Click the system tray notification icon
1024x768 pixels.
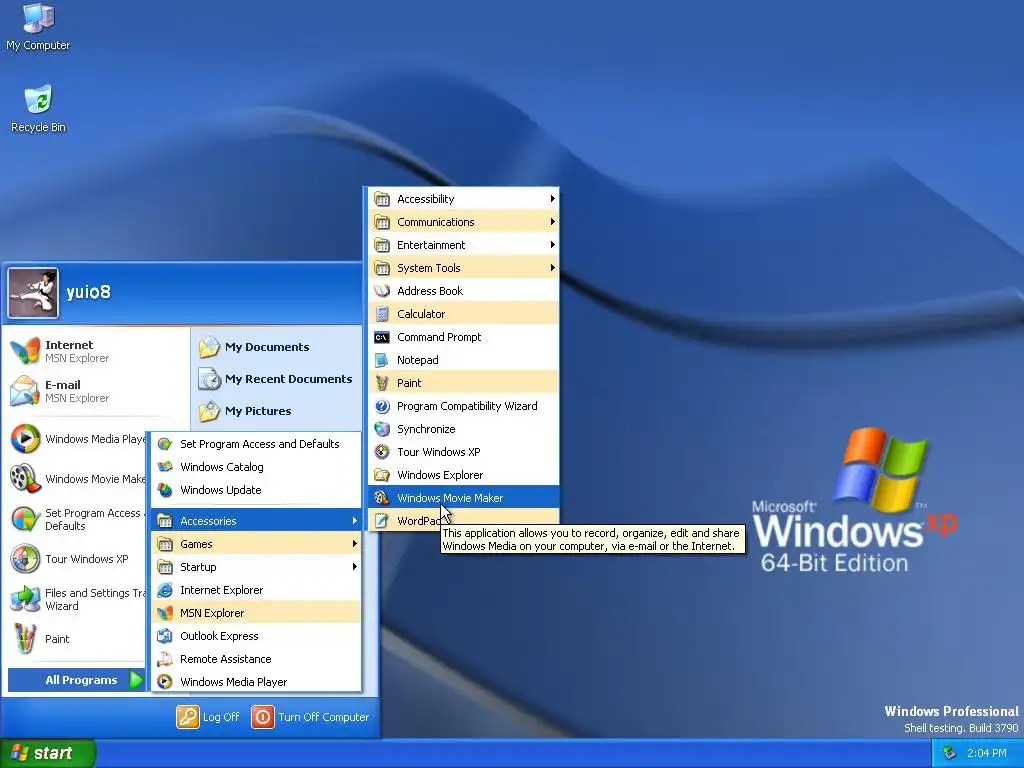pos(949,753)
